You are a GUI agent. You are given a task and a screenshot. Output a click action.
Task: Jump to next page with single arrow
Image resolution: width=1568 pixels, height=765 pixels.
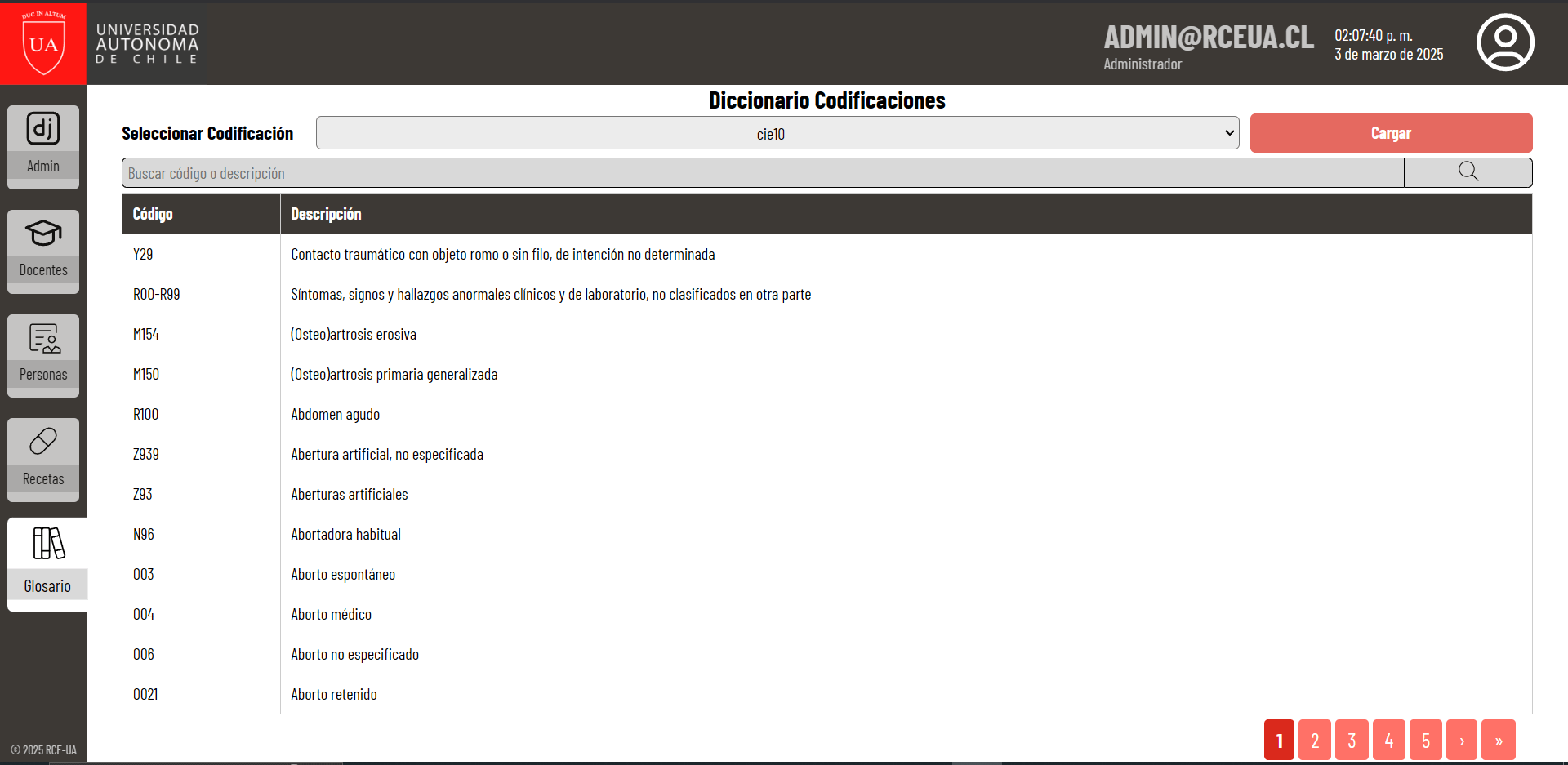[x=1462, y=740]
